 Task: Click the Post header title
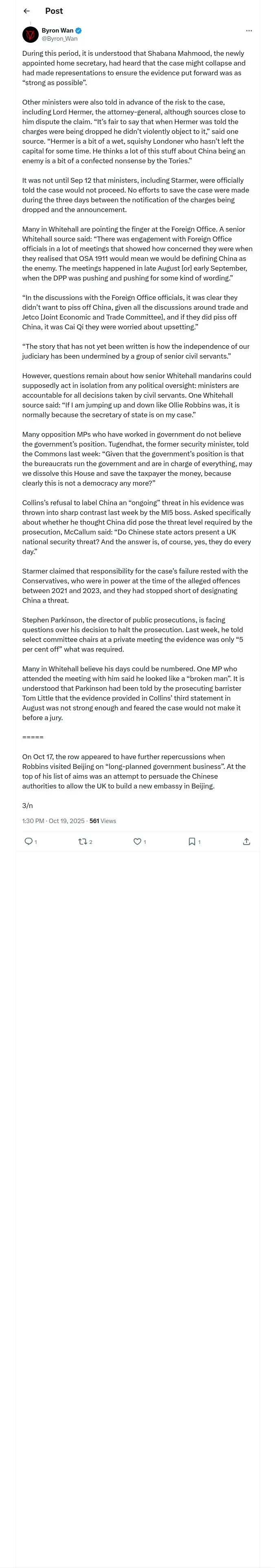point(54,11)
